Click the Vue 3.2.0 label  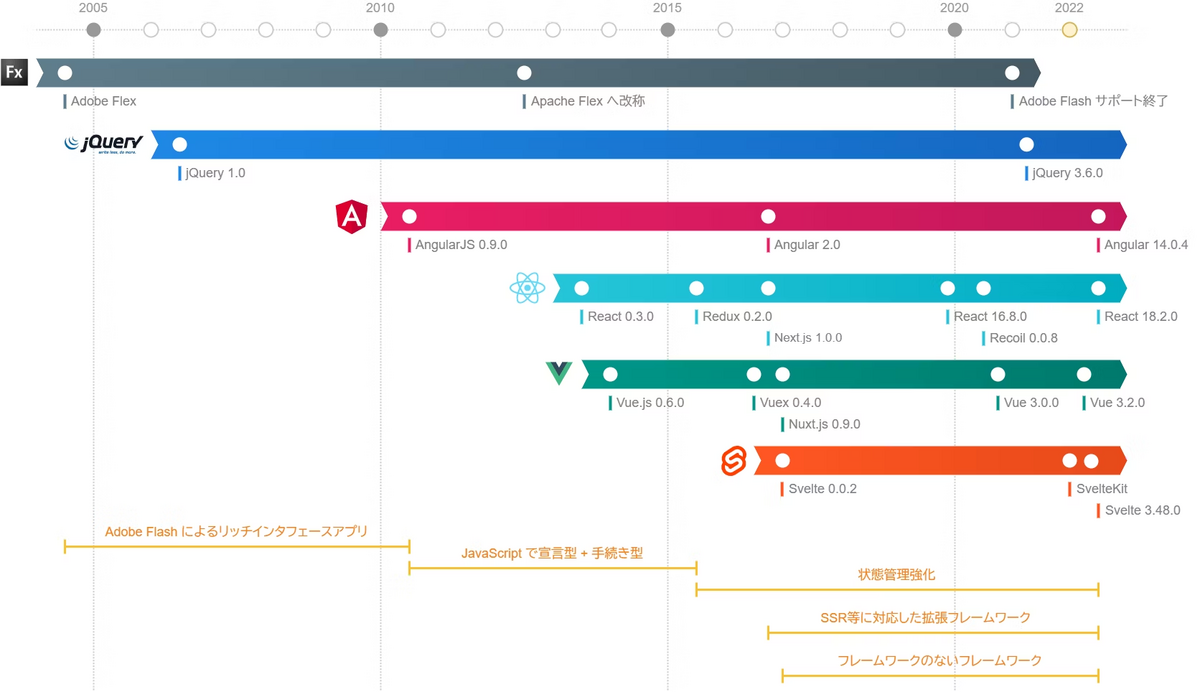[x=1117, y=403]
